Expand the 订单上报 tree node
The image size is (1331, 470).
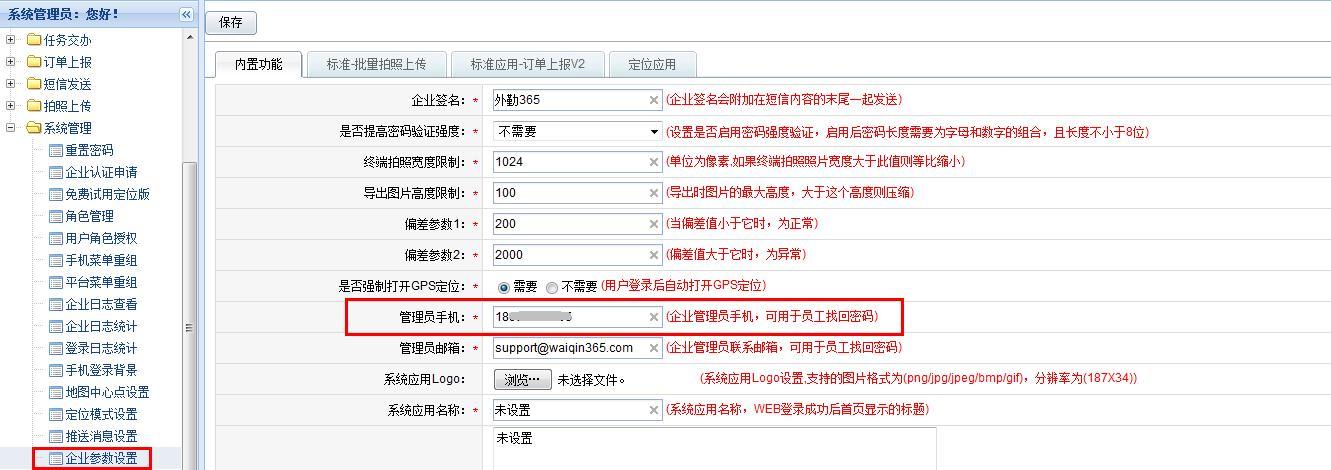[11, 62]
